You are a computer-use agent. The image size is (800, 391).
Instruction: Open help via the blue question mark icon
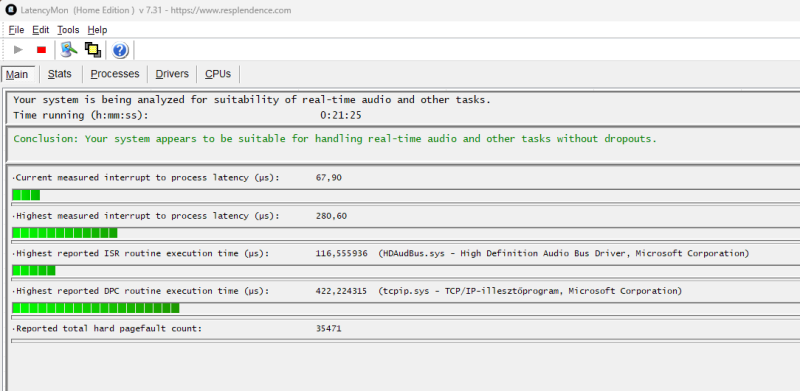(x=120, y=50)
